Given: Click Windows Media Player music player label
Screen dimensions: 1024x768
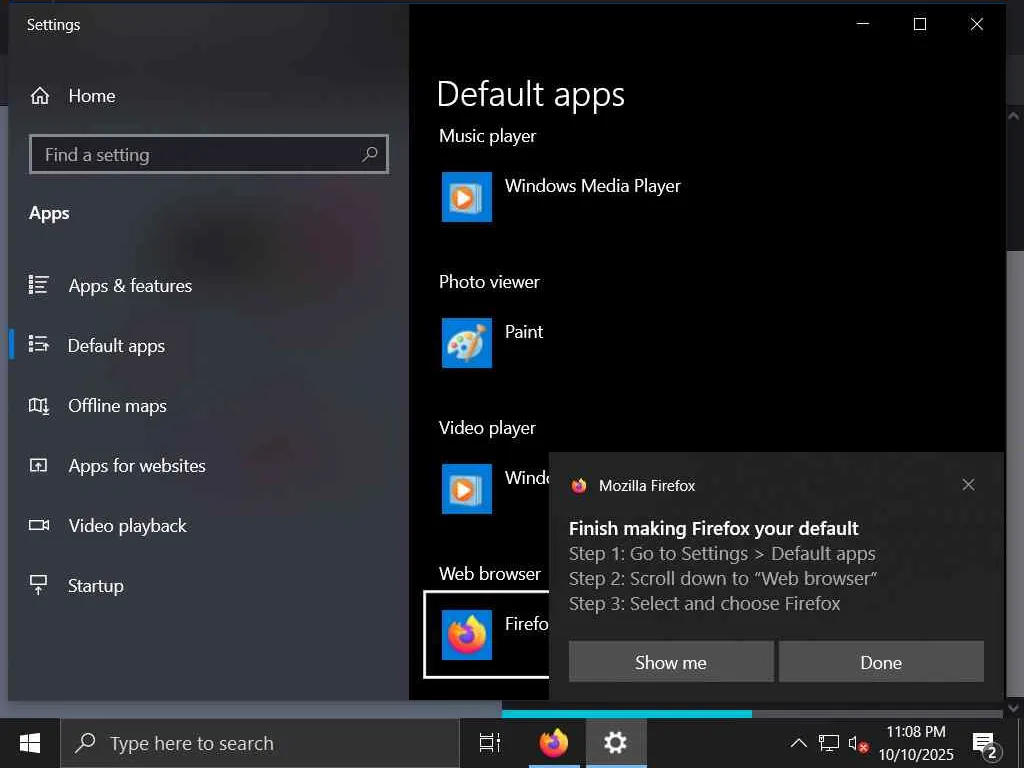Looking at the screenshot, I should [x=592, y=185].
